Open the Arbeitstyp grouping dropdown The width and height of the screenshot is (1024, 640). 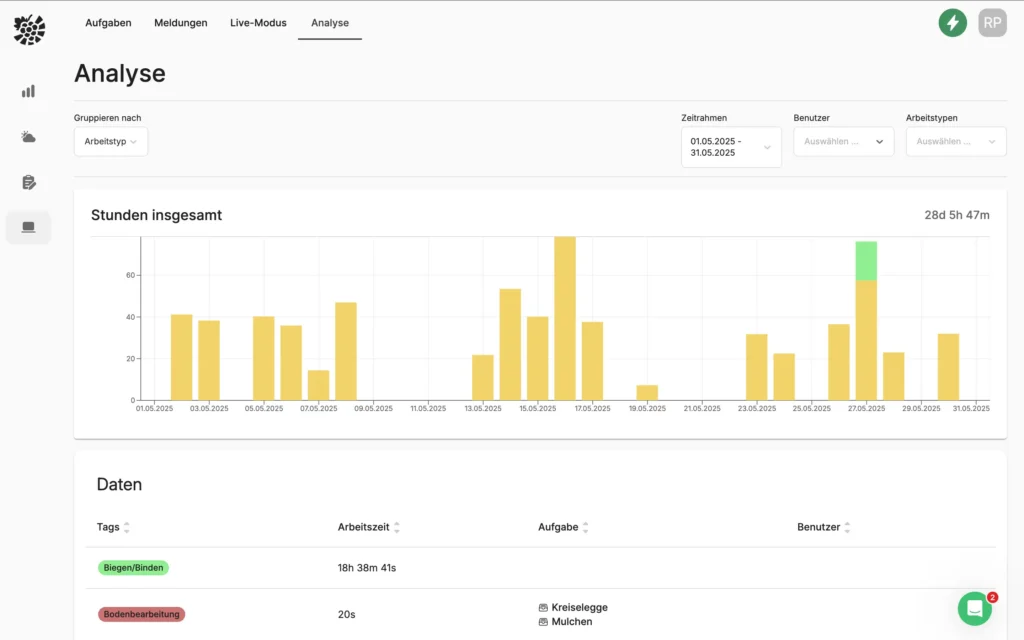click(110, 141)
